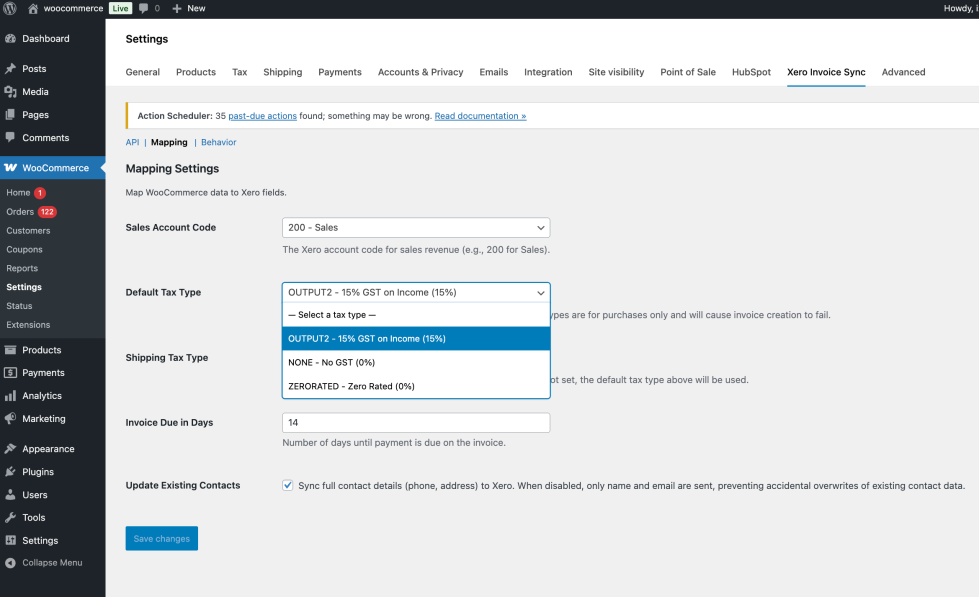Open the Accounts & Privacy tab
The height and width of the screenshot is (597, 979).
420,72
